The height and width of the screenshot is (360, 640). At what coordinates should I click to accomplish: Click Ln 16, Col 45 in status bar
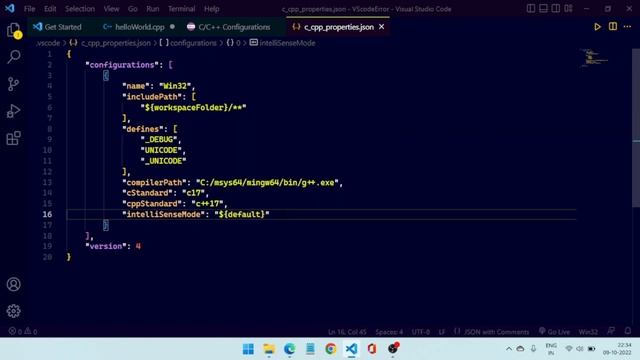point(347,332)
